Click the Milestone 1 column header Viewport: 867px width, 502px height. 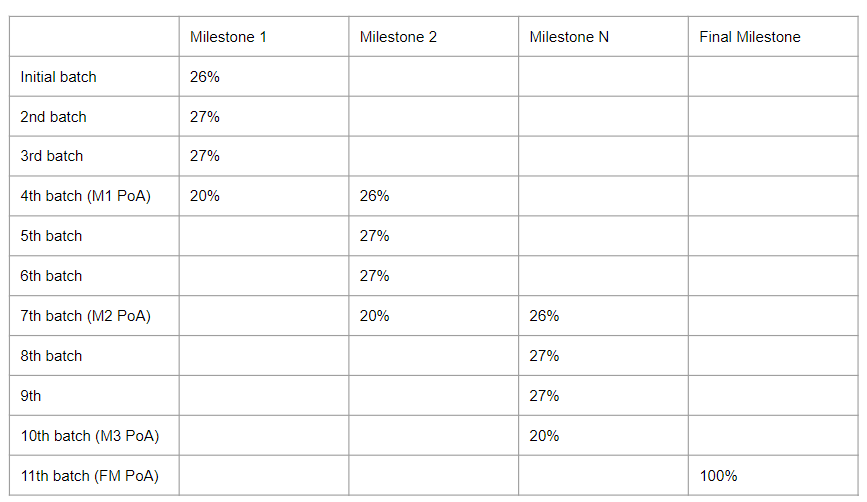[x=228, y=37]
